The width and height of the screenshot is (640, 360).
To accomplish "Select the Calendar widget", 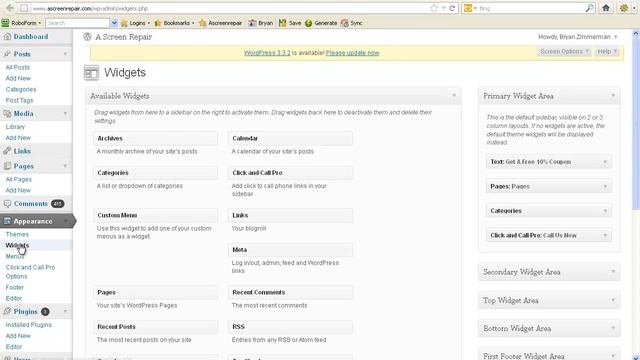I will pyautogui.click(x=290, y=138).
